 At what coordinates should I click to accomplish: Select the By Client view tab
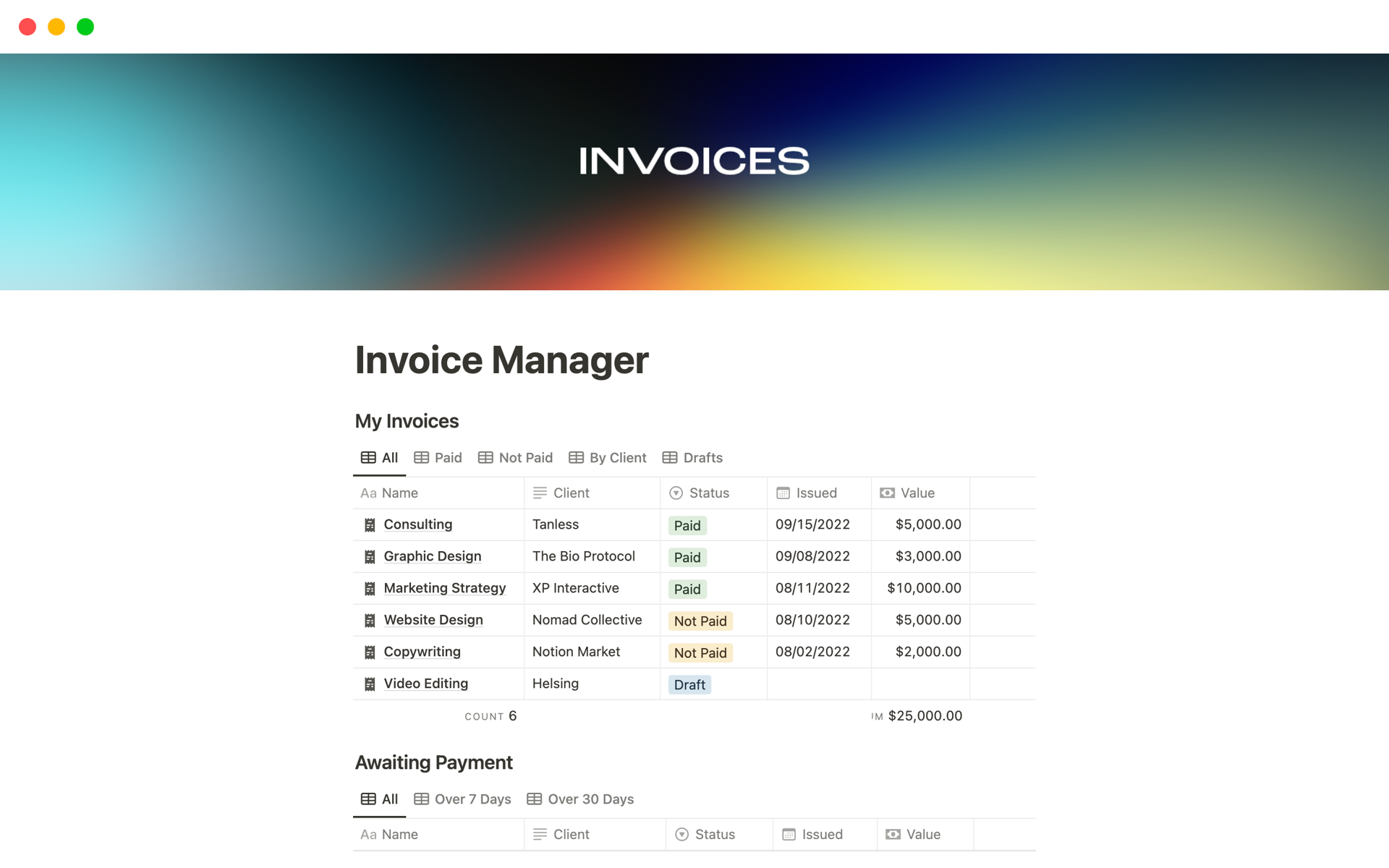[607, 457]
